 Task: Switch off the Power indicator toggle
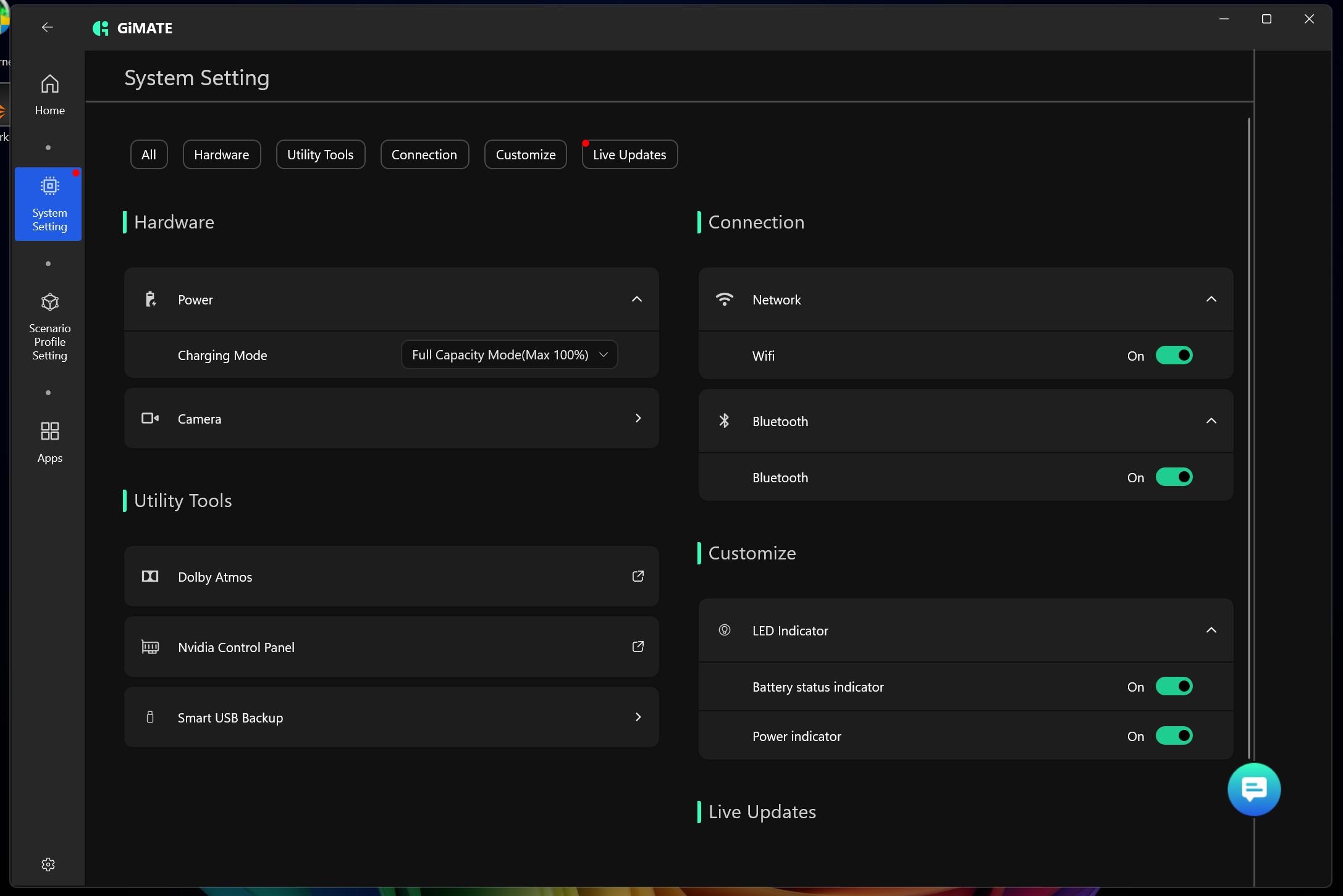point(1173,735)
